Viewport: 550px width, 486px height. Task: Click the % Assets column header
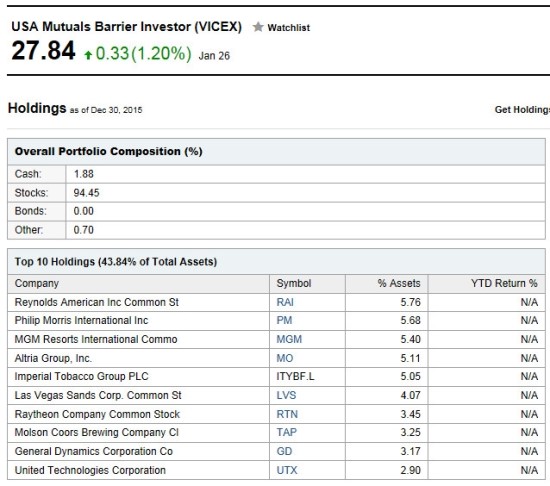pyautogui.click(x=399, y=283)
